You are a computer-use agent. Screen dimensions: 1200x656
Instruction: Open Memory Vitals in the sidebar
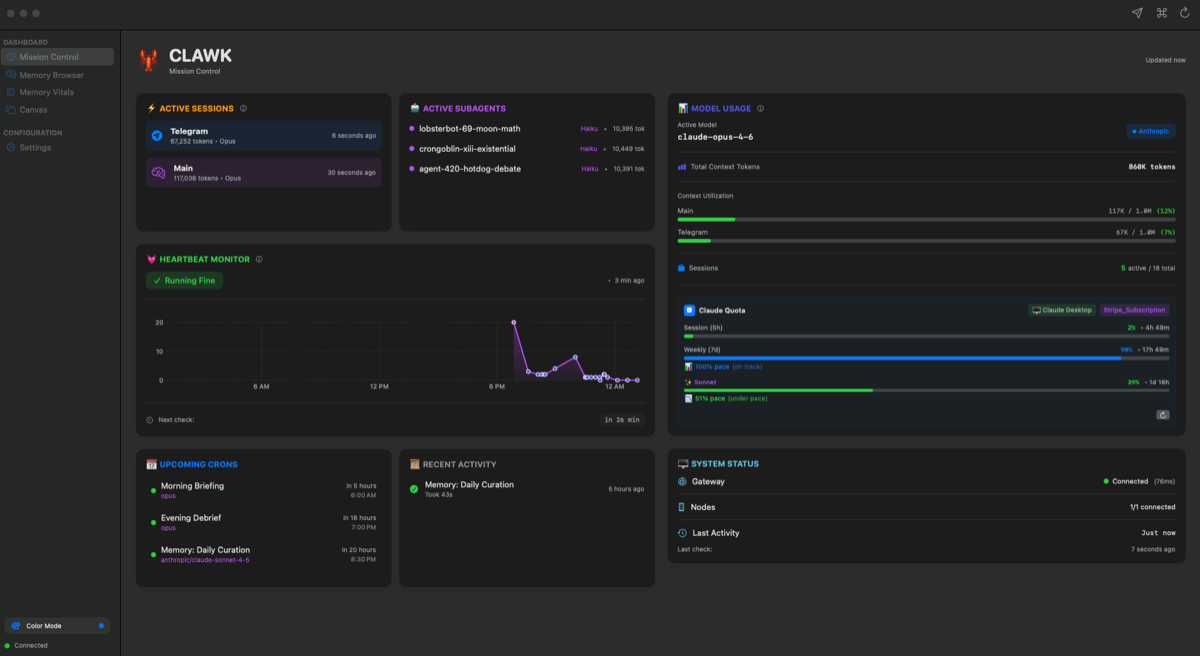click(x=59, y=92)
